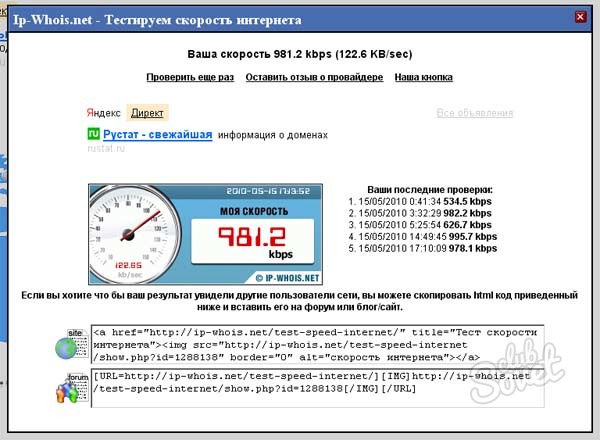Click the '122.65' value on the gauge
The image size is (600, 440).
click(128, 265)
